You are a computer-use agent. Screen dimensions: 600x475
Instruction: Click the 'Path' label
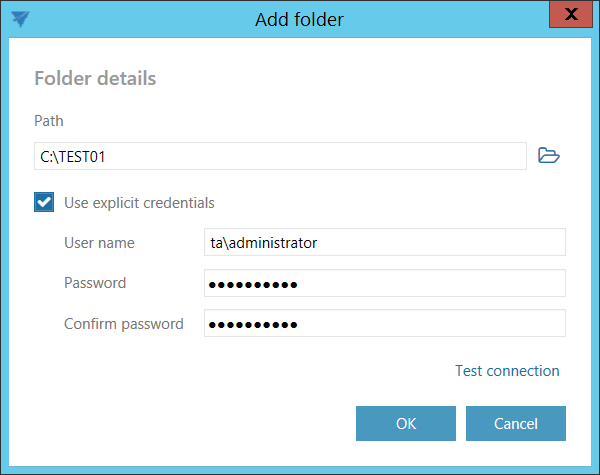click(49, 121)
